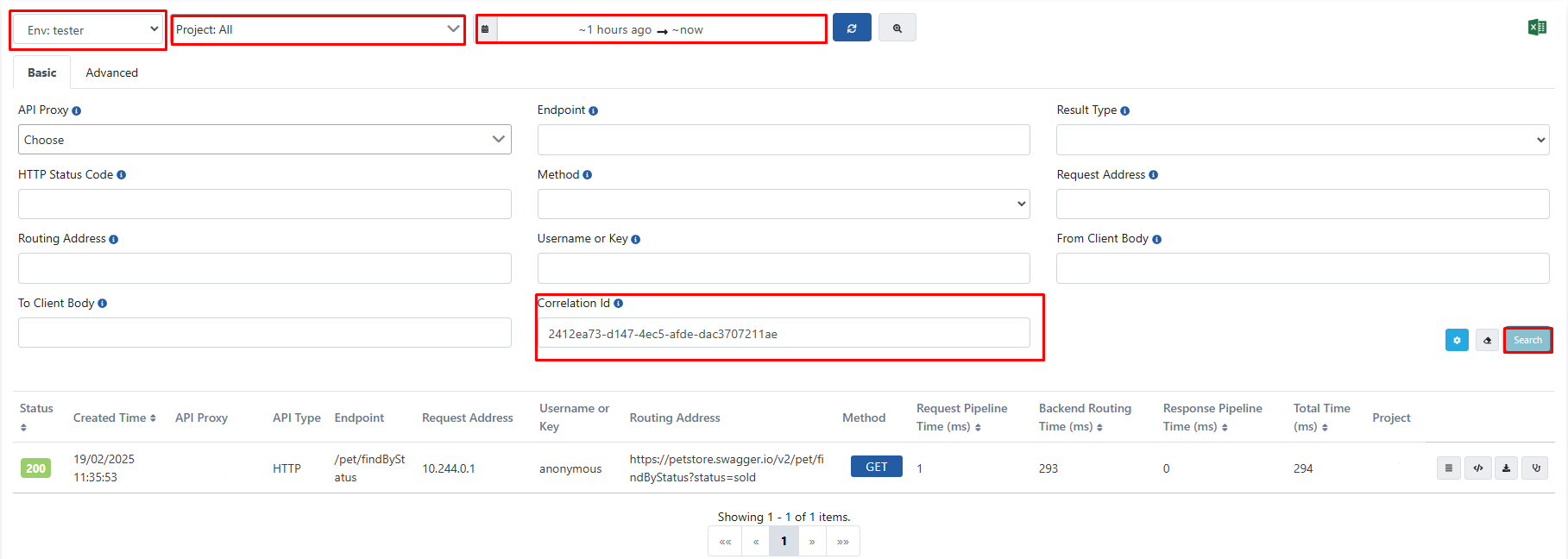Viewport: 1568px width, 559px height.
Task: Click the calendar icon in time range
Action: 485,29
